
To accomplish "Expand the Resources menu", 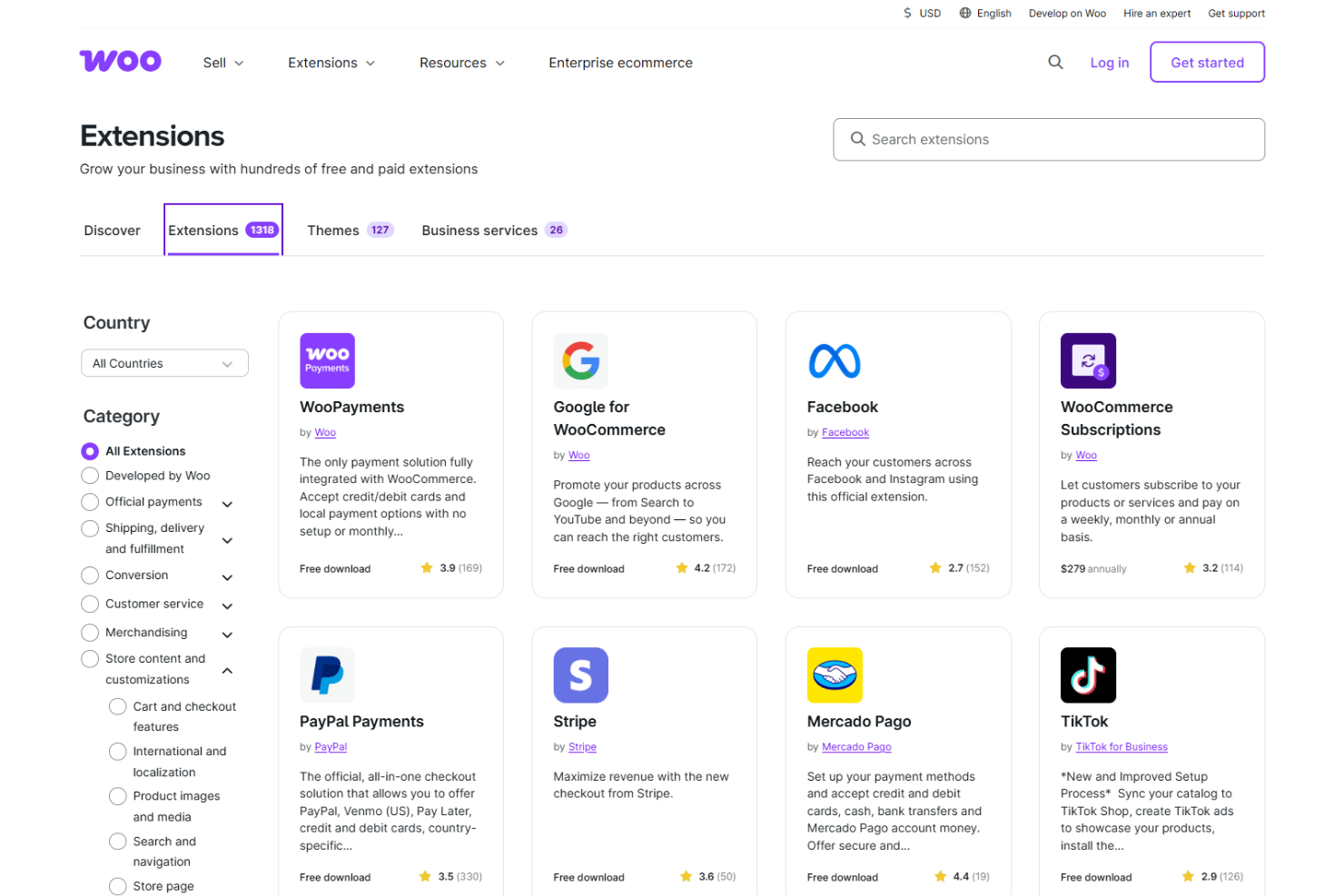I will point(462,63).
